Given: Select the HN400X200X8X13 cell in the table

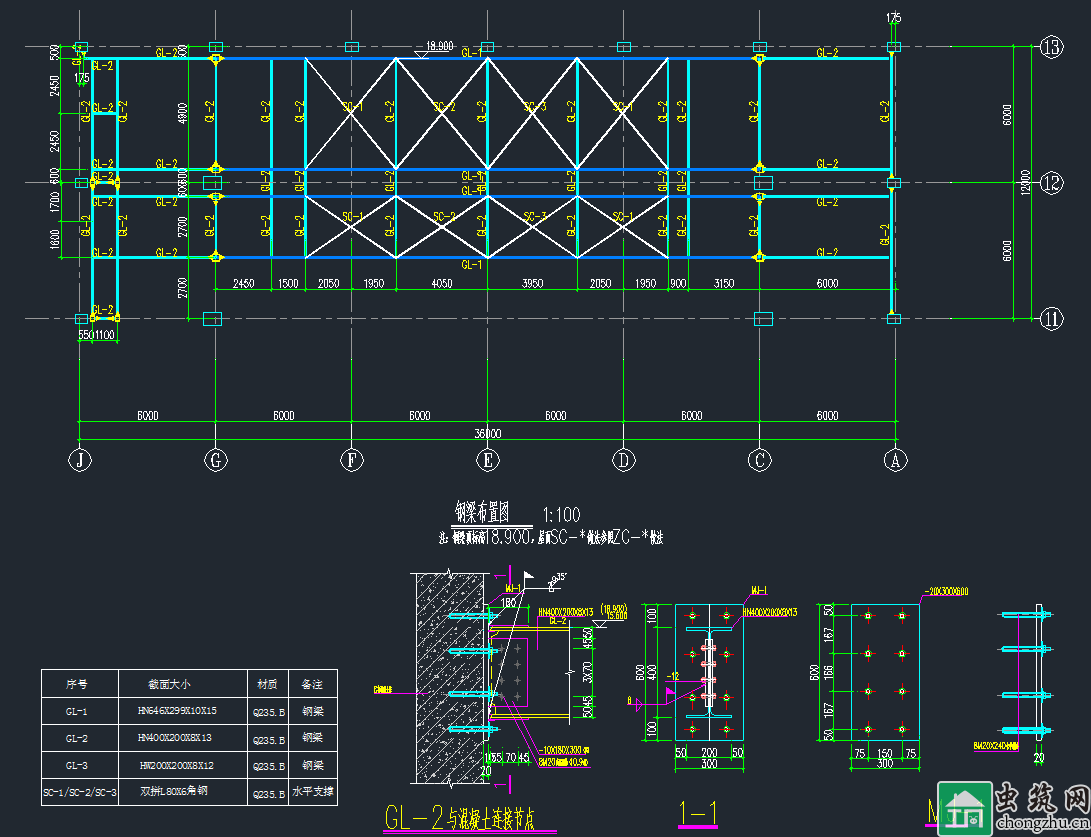Looking at the screenshot, I should tap(175, 738).
